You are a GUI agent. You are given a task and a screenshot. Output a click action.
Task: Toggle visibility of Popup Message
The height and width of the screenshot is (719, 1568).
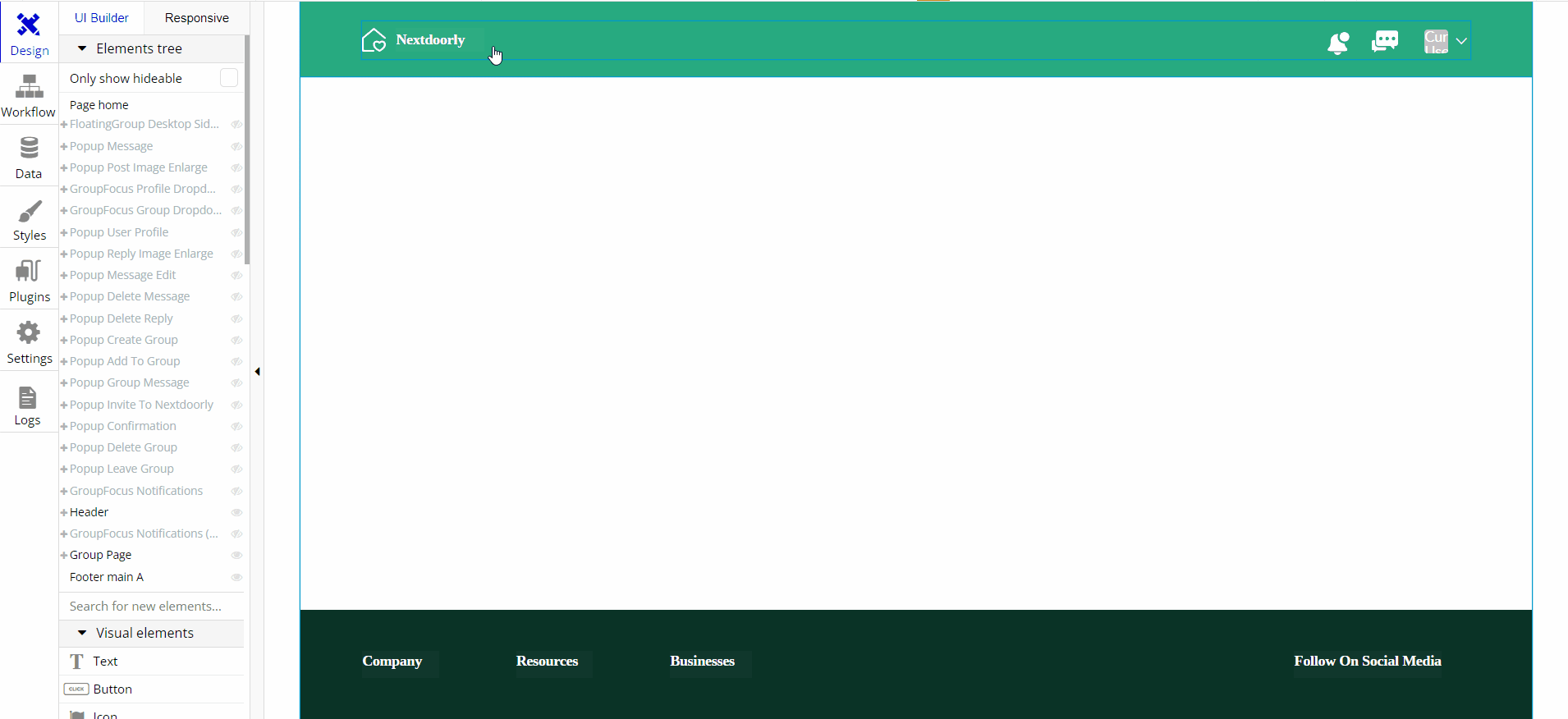[x=236, y=146]
